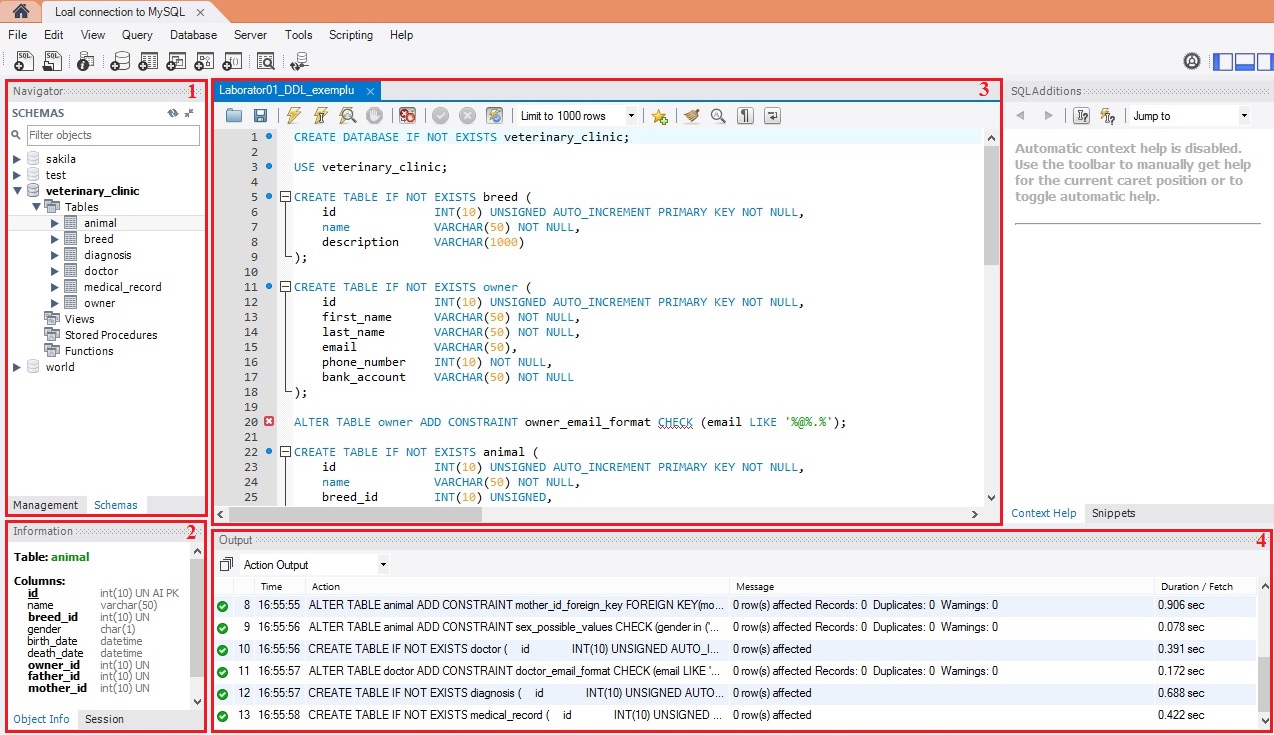
Task: Collapse the Tables folder
Action: pyautogui.click(x=36, y=207)
